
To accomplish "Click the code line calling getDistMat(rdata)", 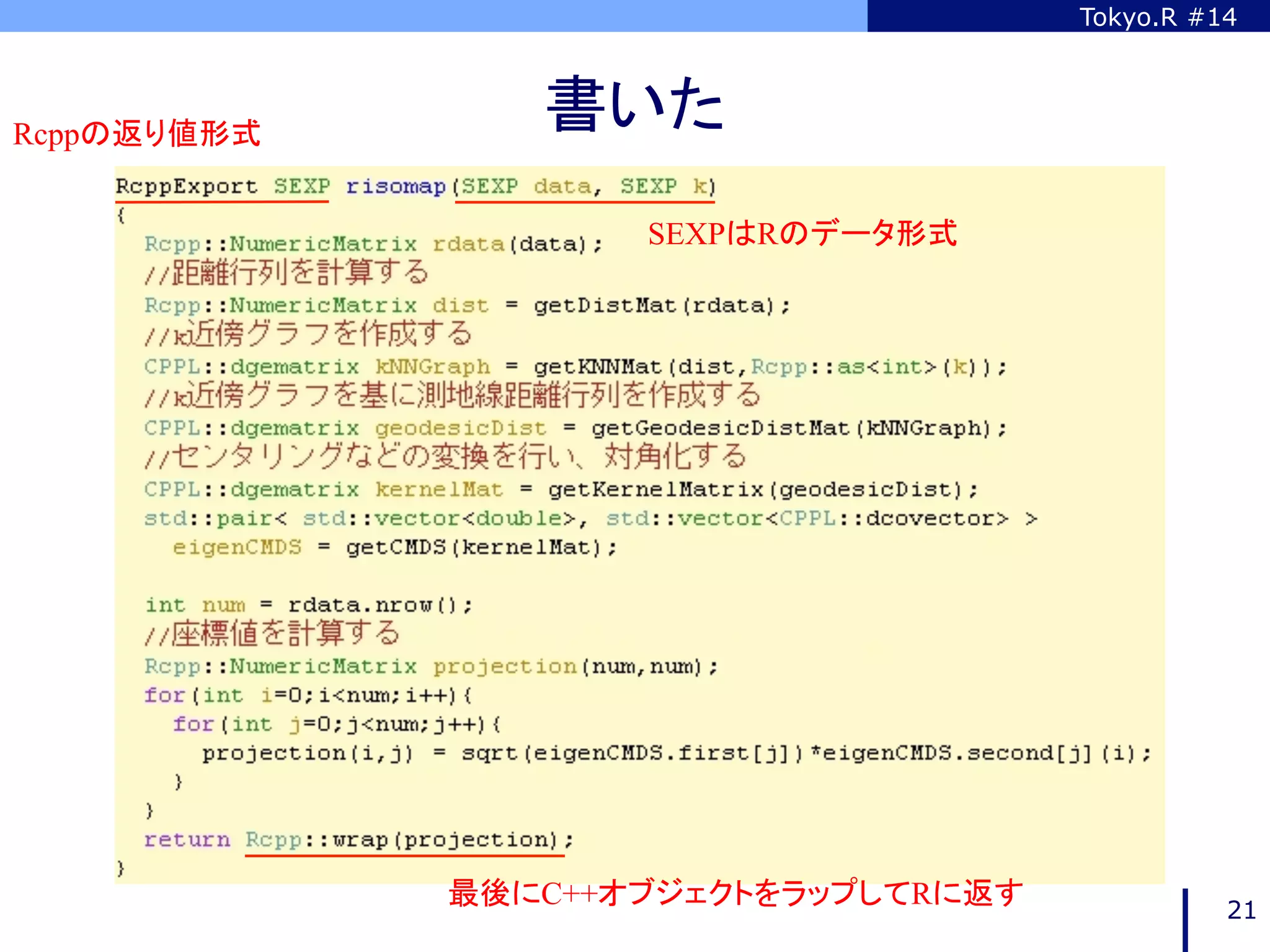I will coord(467,306).
